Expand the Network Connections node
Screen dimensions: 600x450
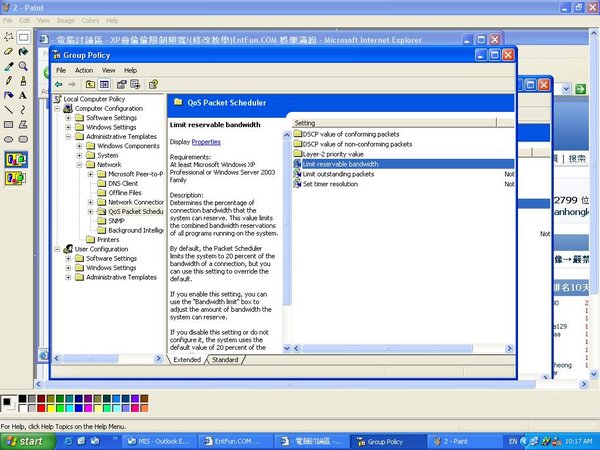point(90,202)
